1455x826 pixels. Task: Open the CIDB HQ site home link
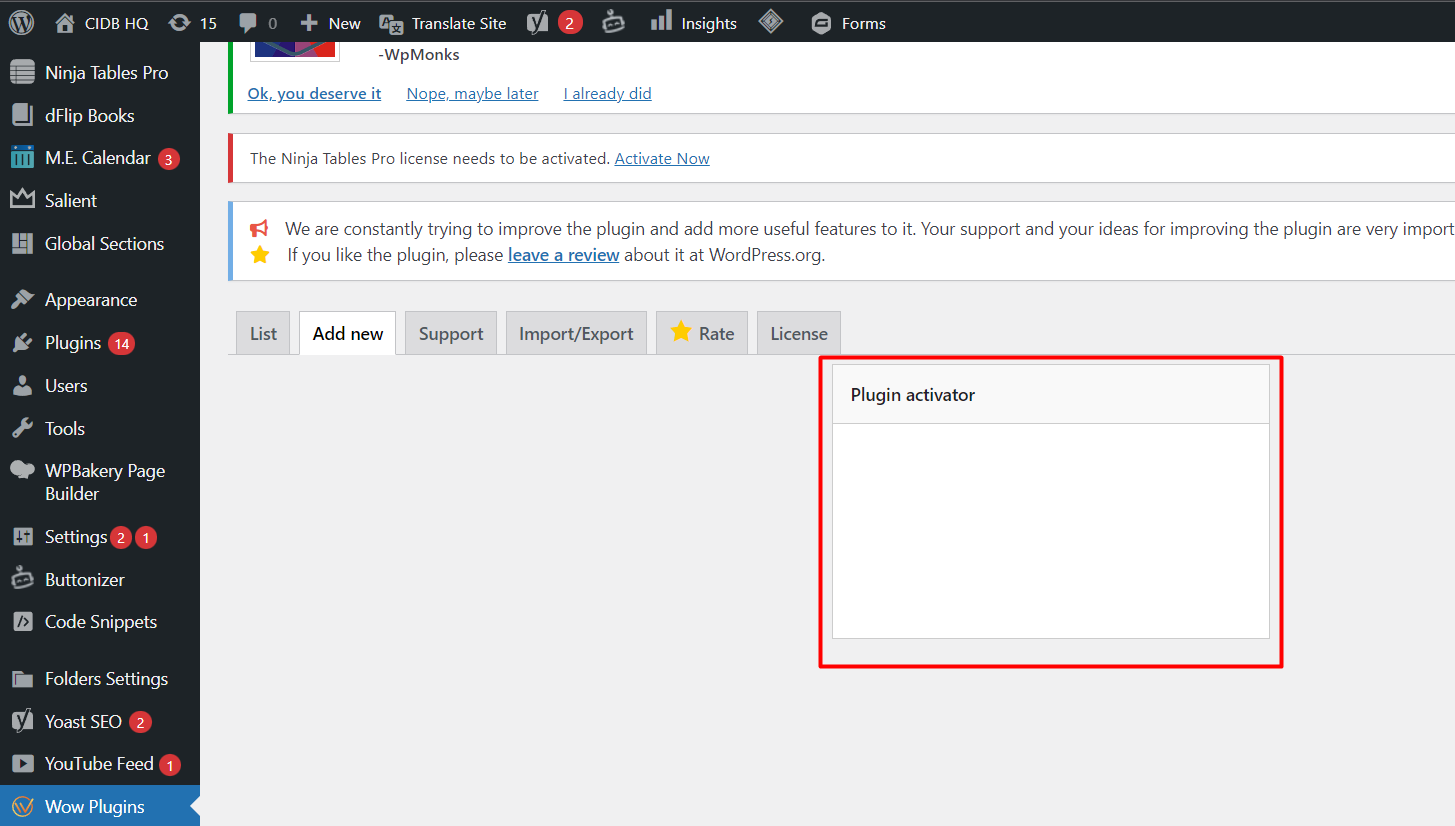(x=101, y=23)
